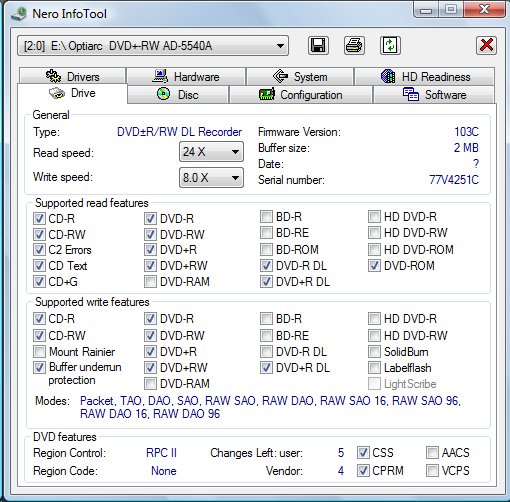Image resolution: width=510 pixels, height=502 pixels.
Task: Click the red X exit button
Action: tap(486, 45)
